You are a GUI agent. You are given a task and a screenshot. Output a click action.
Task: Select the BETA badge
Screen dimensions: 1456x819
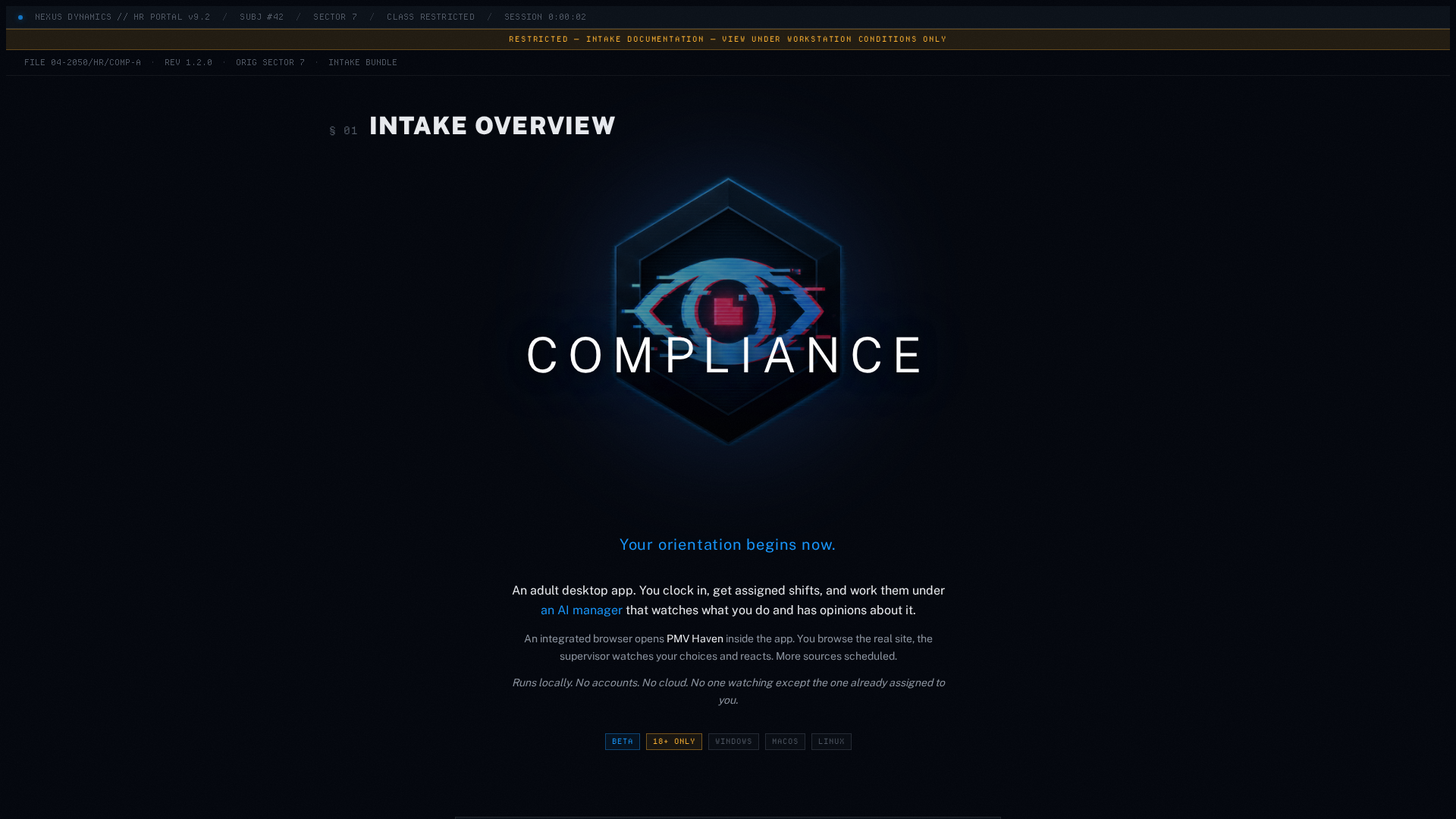622,742
